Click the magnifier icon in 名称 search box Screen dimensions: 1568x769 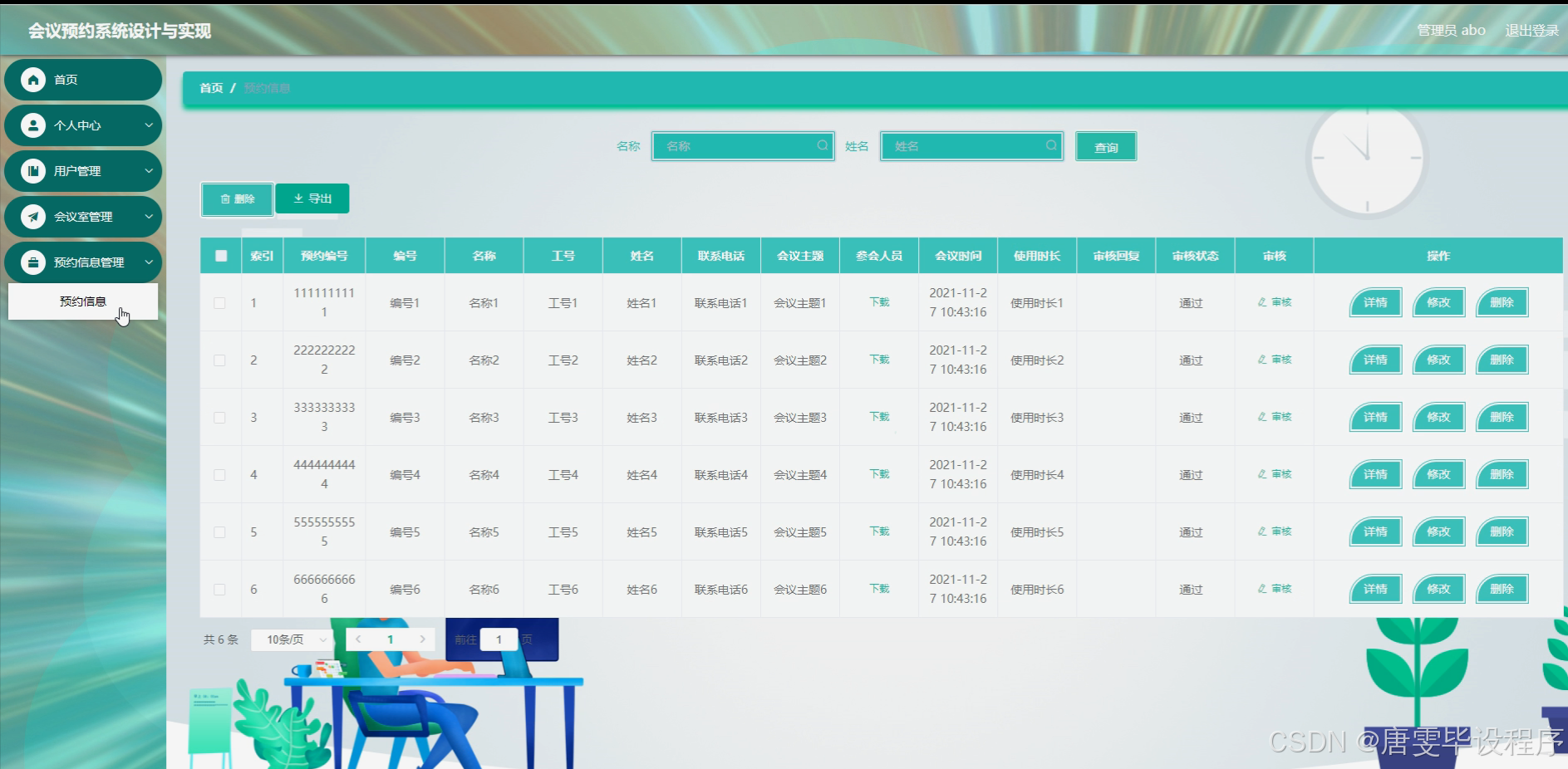coord(821,145)
